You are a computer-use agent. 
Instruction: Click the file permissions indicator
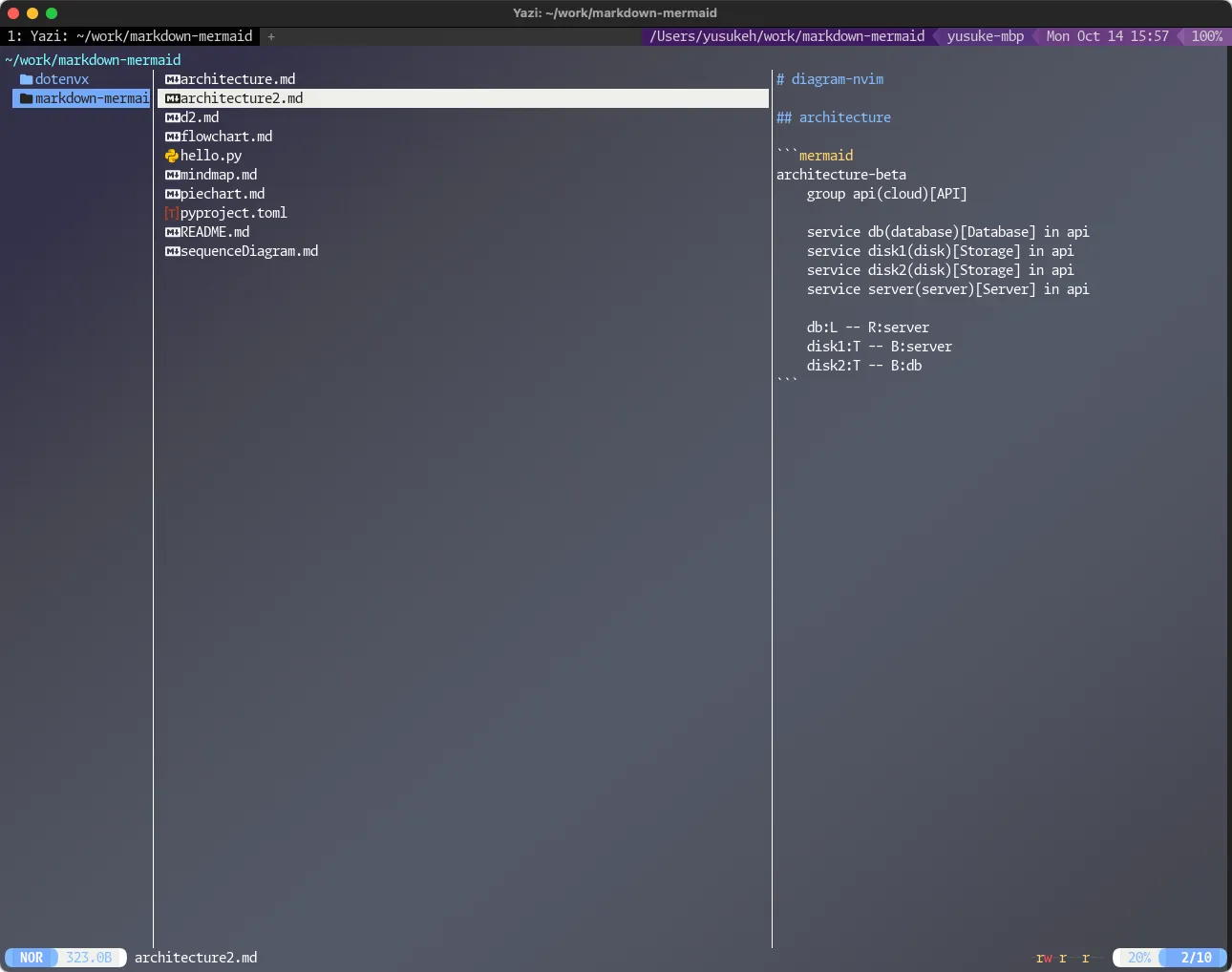click(x=1067, y=958)
